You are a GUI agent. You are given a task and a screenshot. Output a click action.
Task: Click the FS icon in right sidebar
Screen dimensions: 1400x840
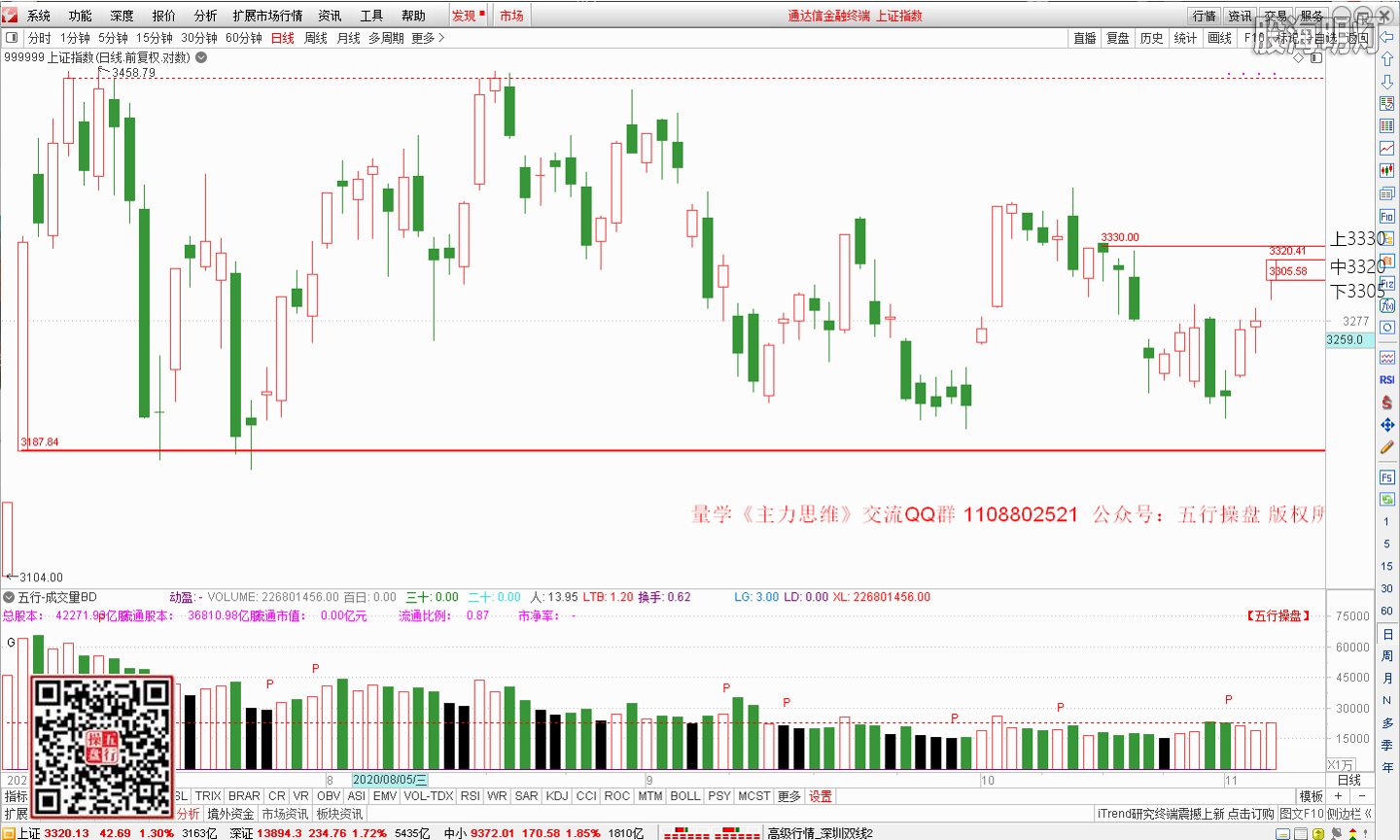(x=1386, y=477)
